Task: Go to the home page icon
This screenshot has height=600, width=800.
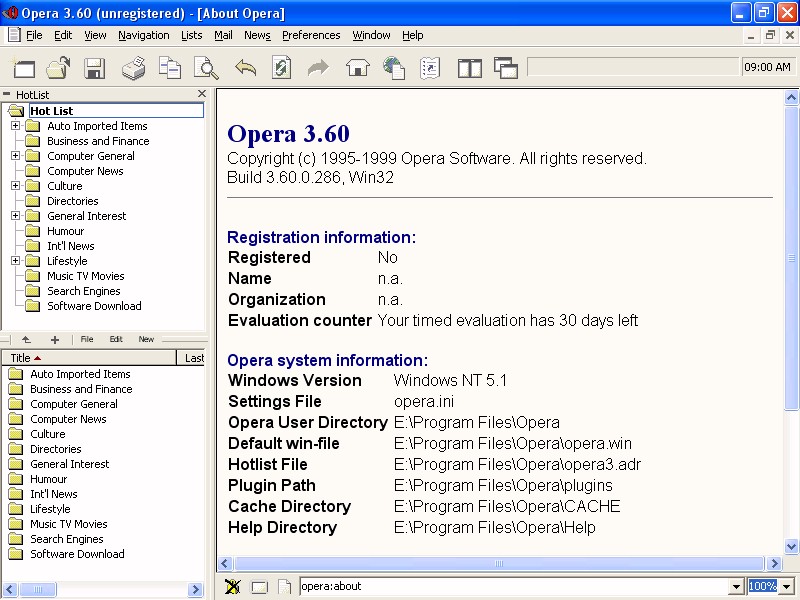Action: (x=358, y=67)
